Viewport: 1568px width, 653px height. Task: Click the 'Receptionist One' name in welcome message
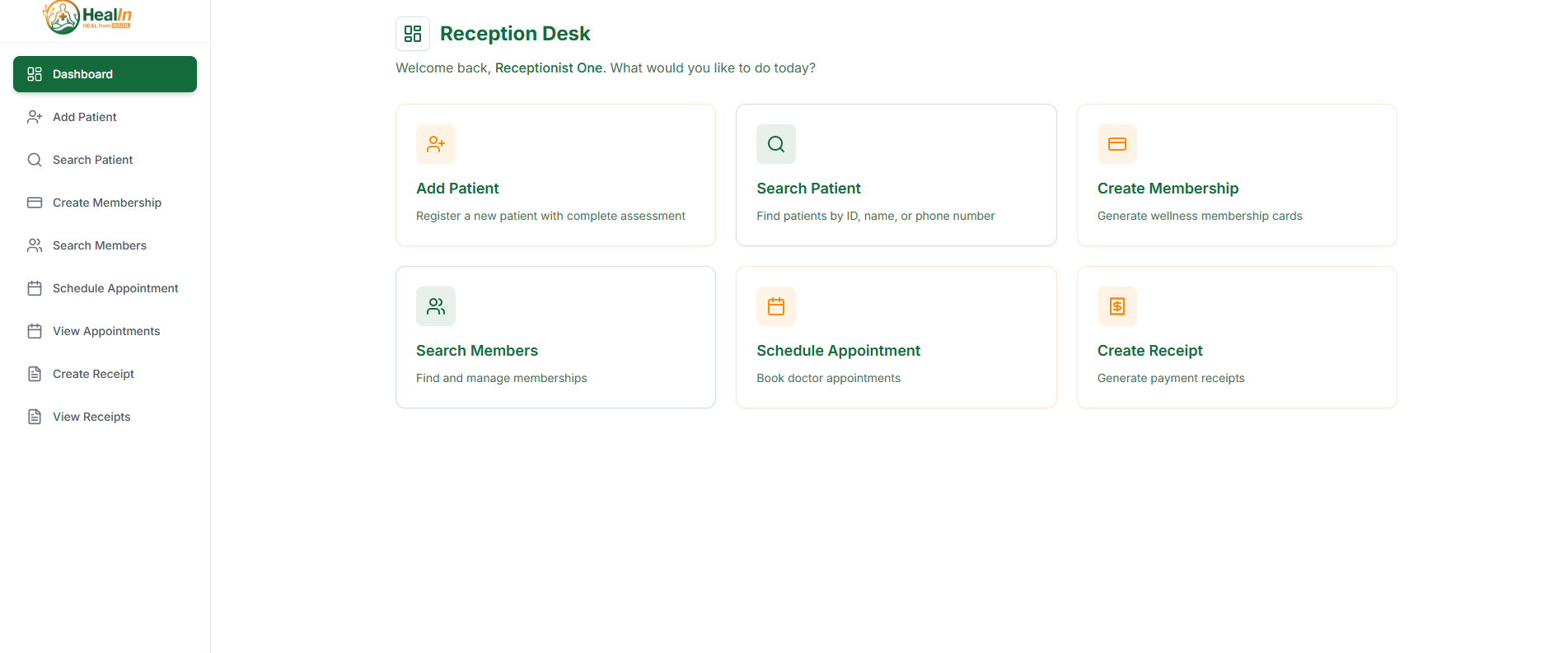tap(549, 68)
